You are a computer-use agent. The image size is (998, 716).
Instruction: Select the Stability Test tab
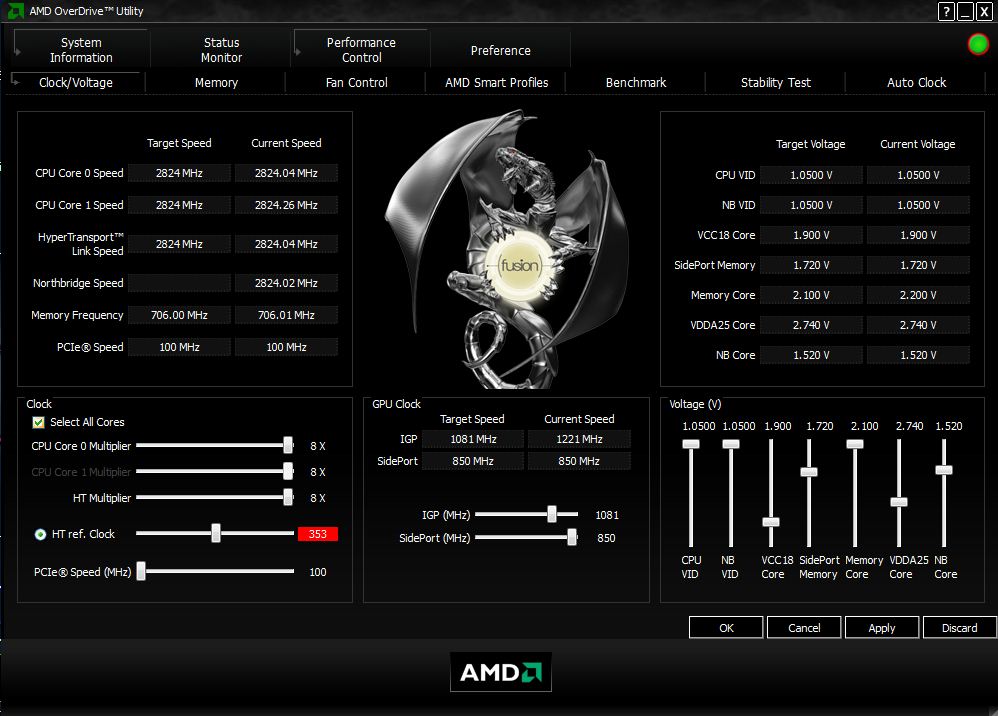point(775,82)
